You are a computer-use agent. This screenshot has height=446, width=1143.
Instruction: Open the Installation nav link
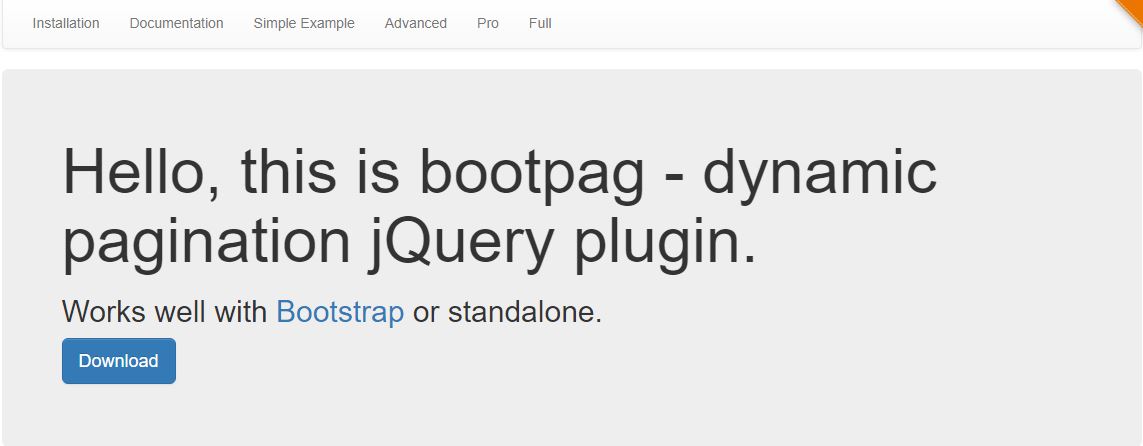(66, 23)
